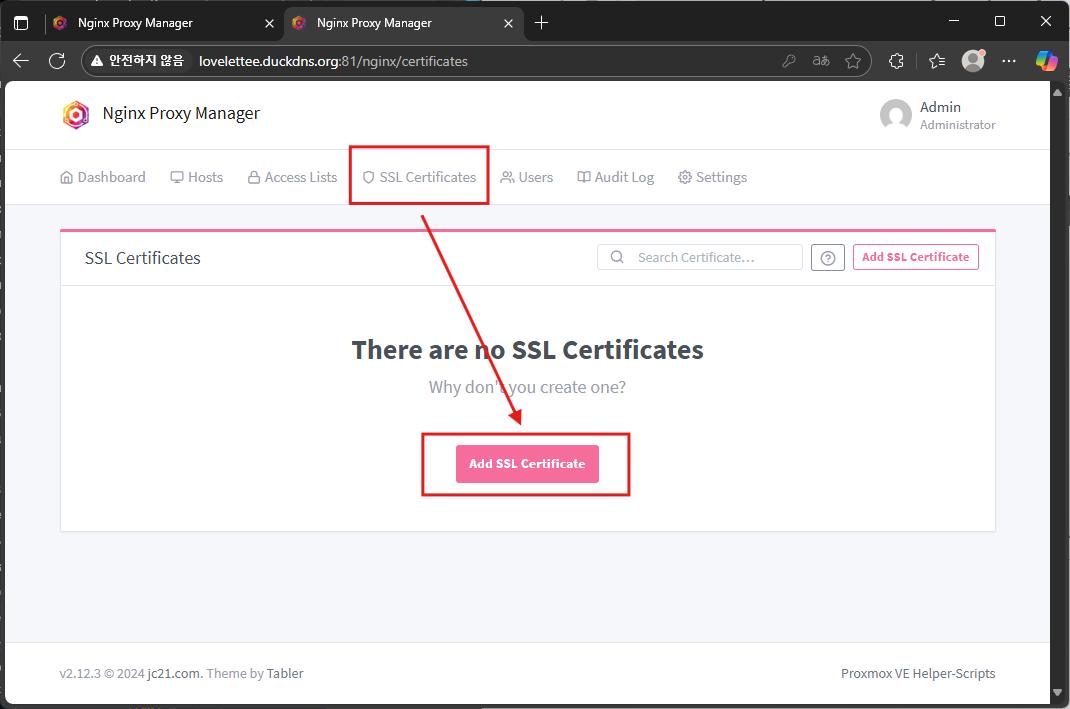Image resolution: width=1070 pixels, height=709 pixels.
Task: Click the page scrollbar up arrow
Action: 1058,91
